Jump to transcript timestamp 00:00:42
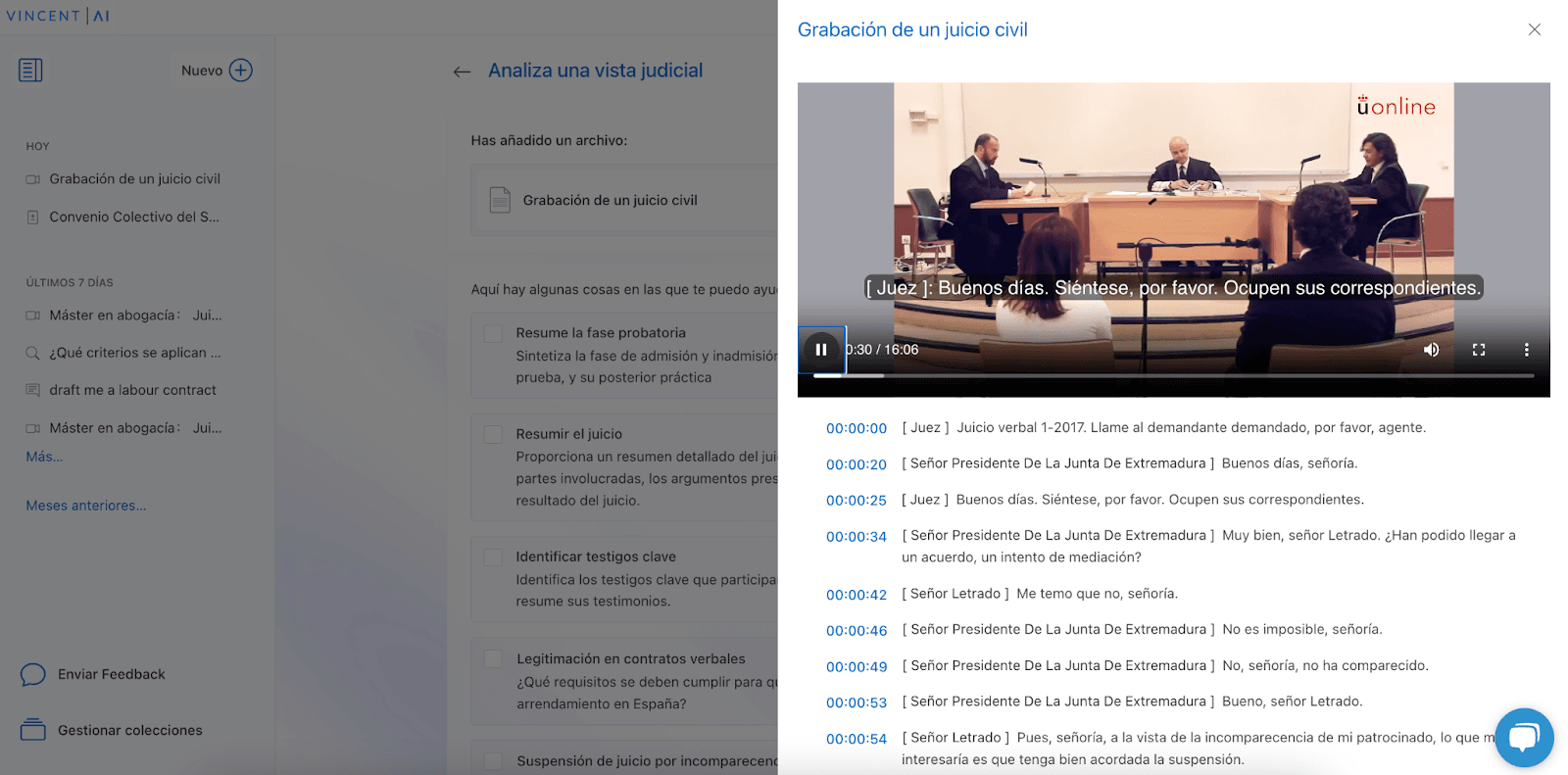This screenshot has width=1568, height=775. [x=856, y=595]
